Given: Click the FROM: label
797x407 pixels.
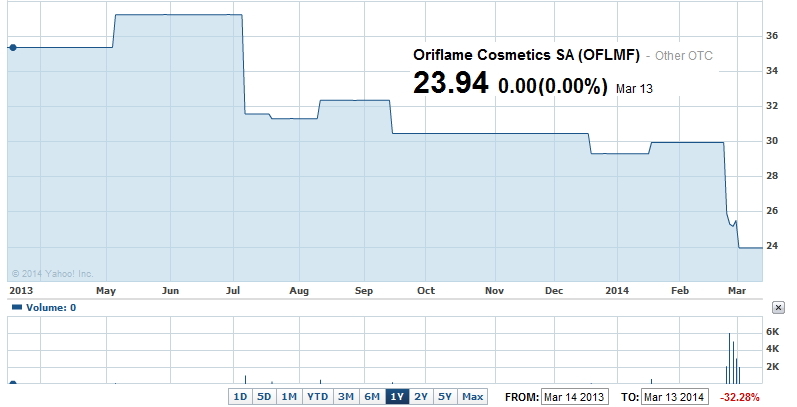Looking at the screenshot, I should point(522,397).
